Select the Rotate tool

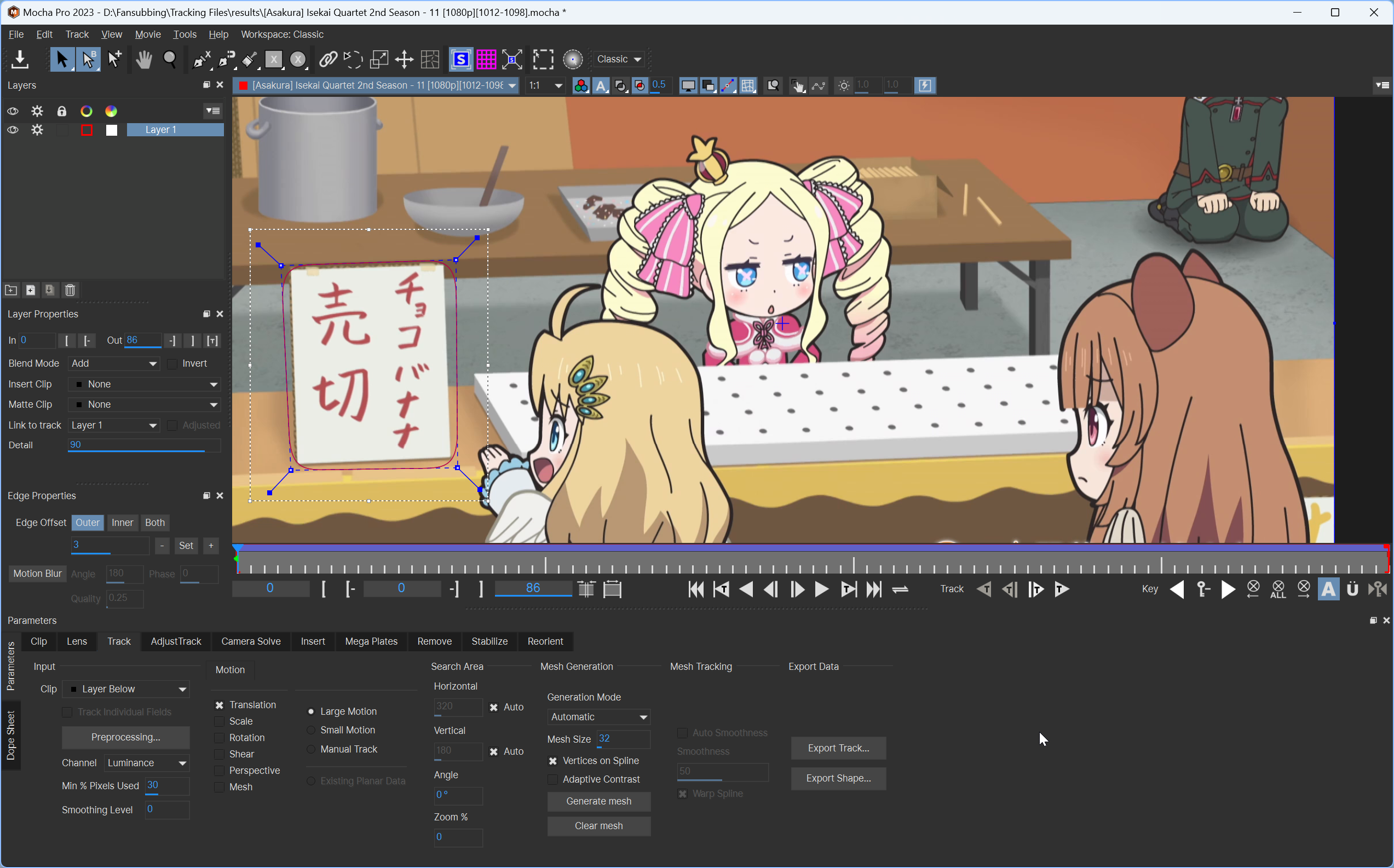pyautogui.click(x=353, y=59)
